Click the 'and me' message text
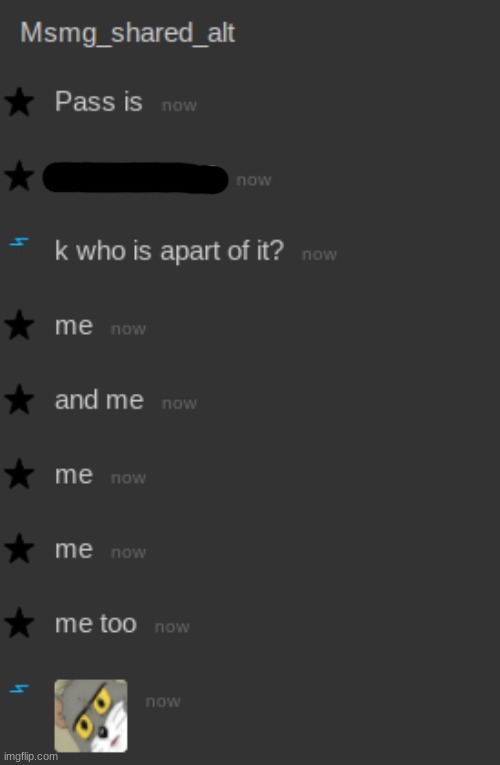500x765 pixels. pyautogui.click(x=99, y=400)
